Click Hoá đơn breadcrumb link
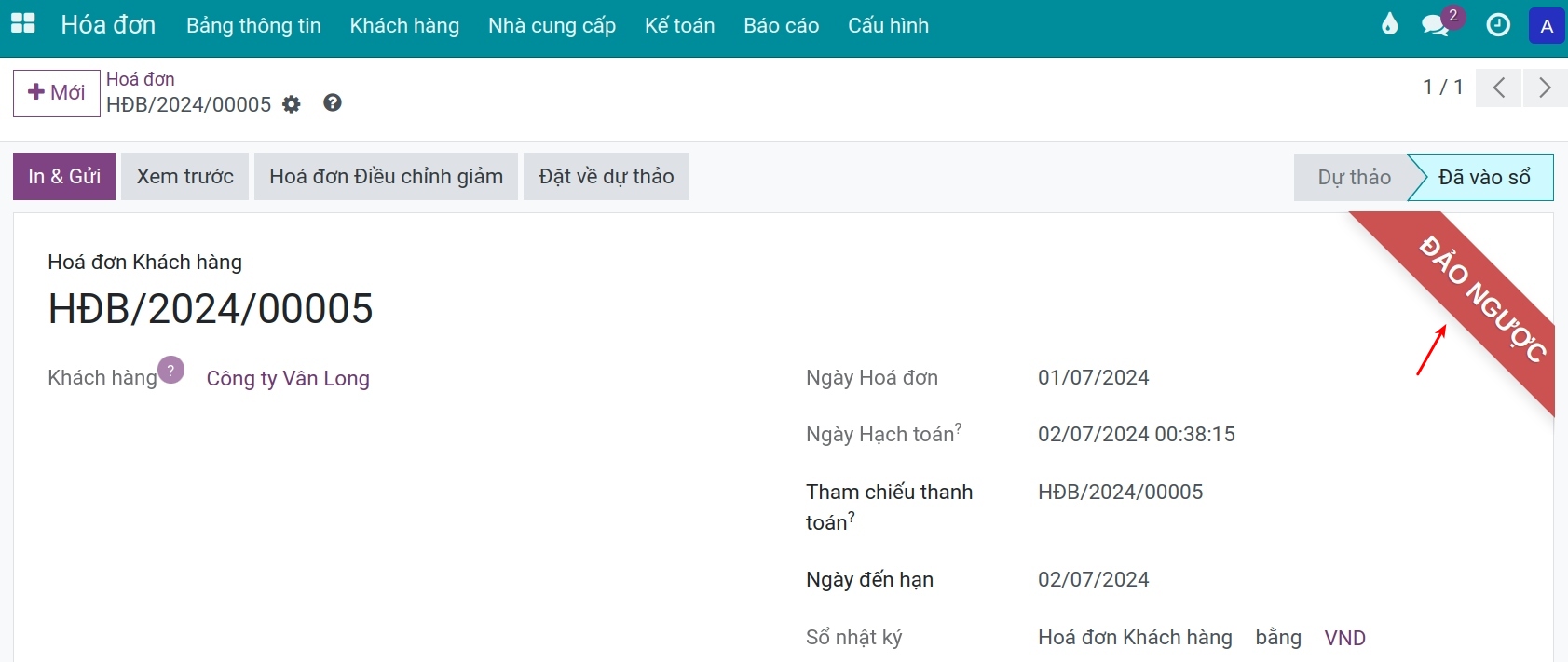 pyautogui.click(x=141, y=79)
